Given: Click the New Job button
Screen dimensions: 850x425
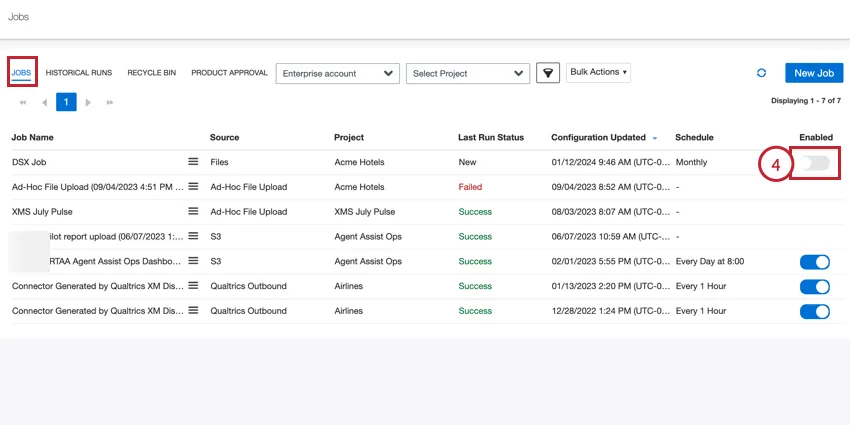Looking at the screenshot, I should pyautogui.click(x=813, y=73).
